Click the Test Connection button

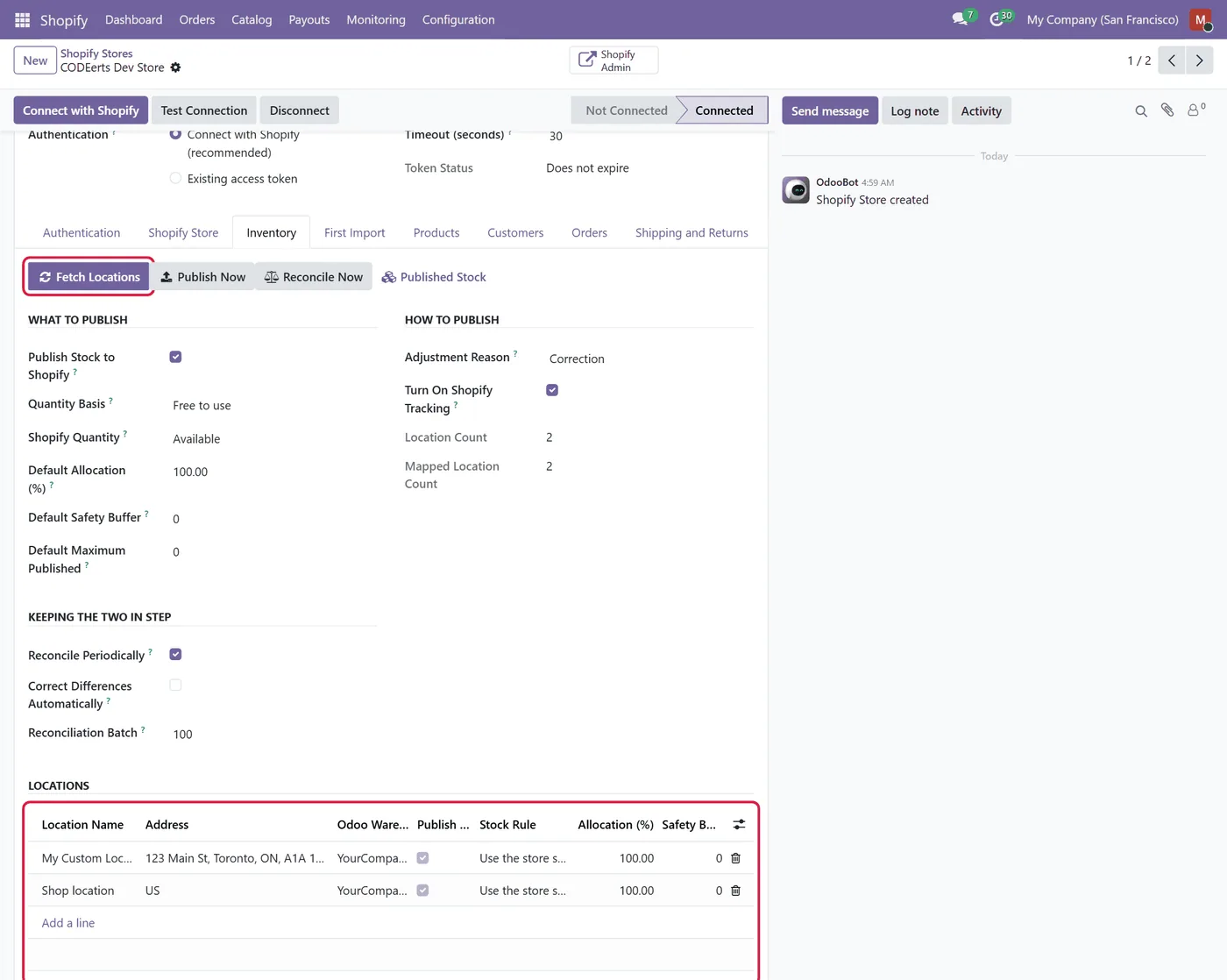pyautogui.click(x=204, y=110)
